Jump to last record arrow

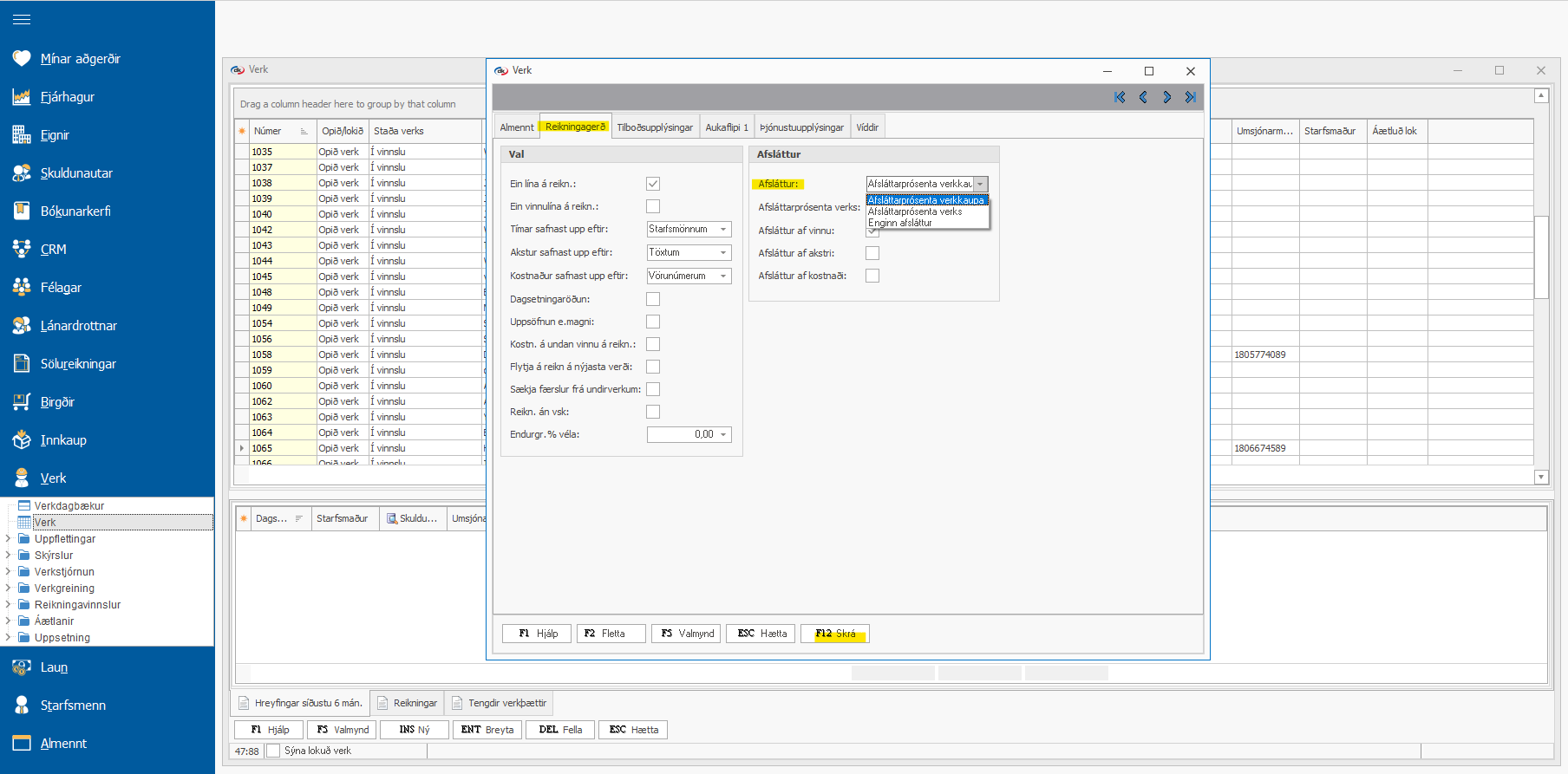pyautogui.click(x=1191, y=97)
